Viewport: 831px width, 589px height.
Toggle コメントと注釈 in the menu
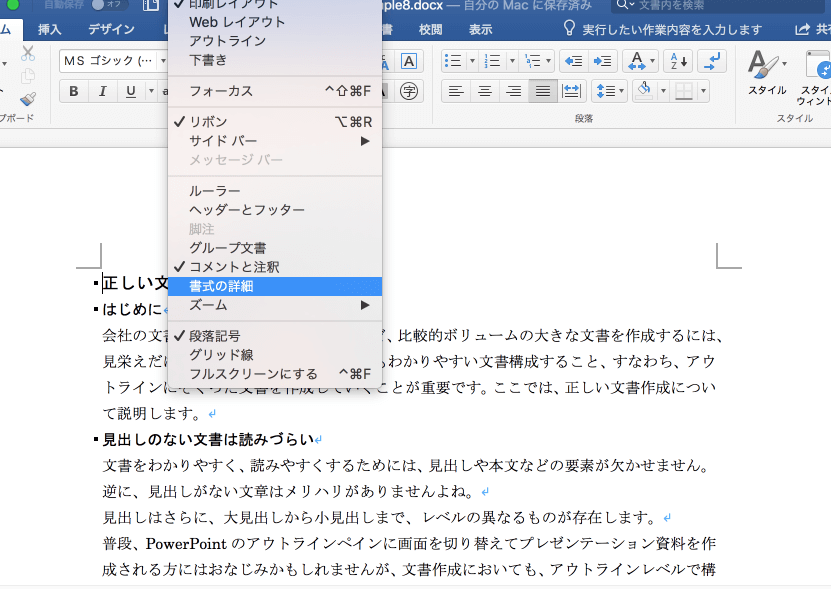click(x=275, y=267)
